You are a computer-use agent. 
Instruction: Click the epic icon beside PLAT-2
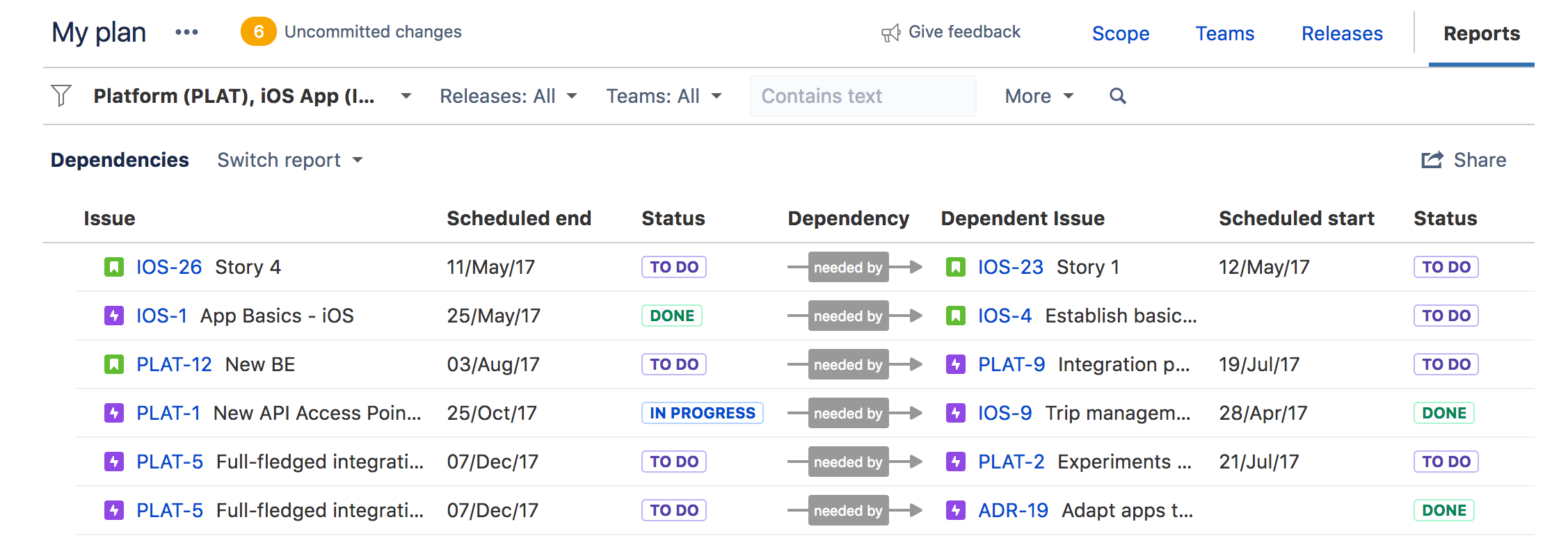click(x=956, y=462)
